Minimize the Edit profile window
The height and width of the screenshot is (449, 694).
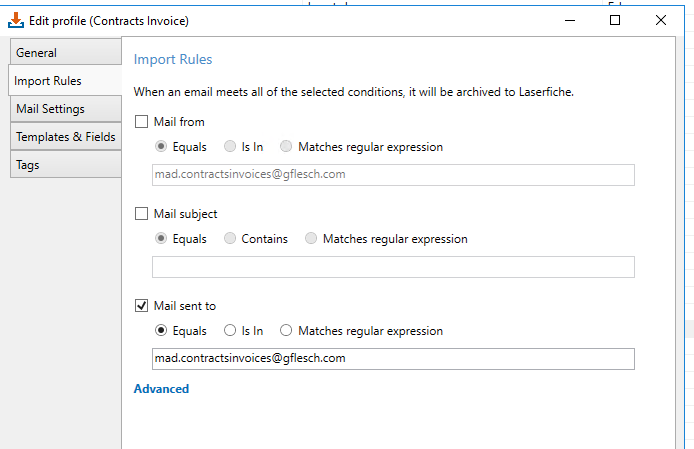570,20
